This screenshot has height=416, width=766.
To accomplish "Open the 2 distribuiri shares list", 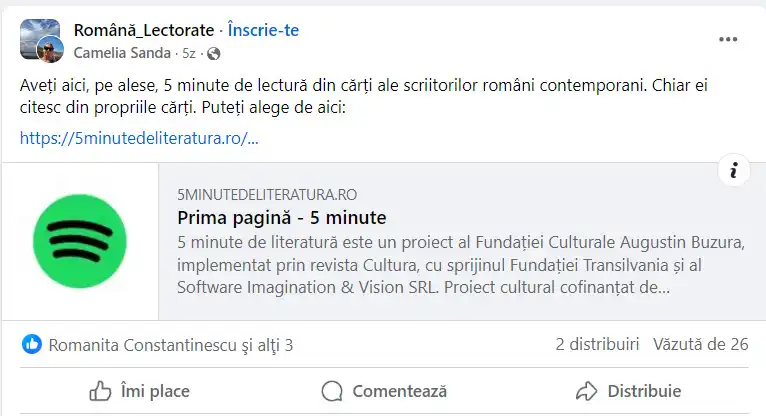I will coord(597,344).
